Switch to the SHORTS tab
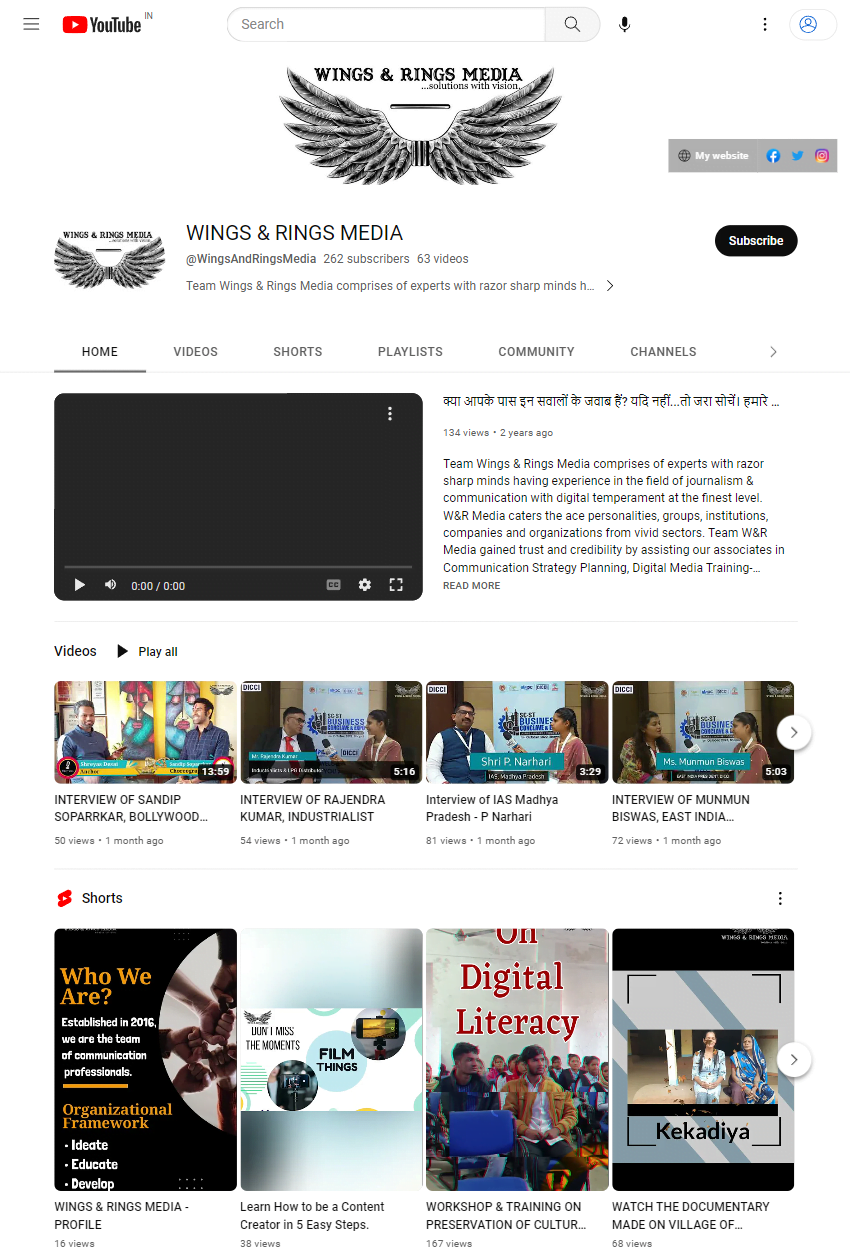This screenshot has width=850, height=1252. click(x=298, y=352)
